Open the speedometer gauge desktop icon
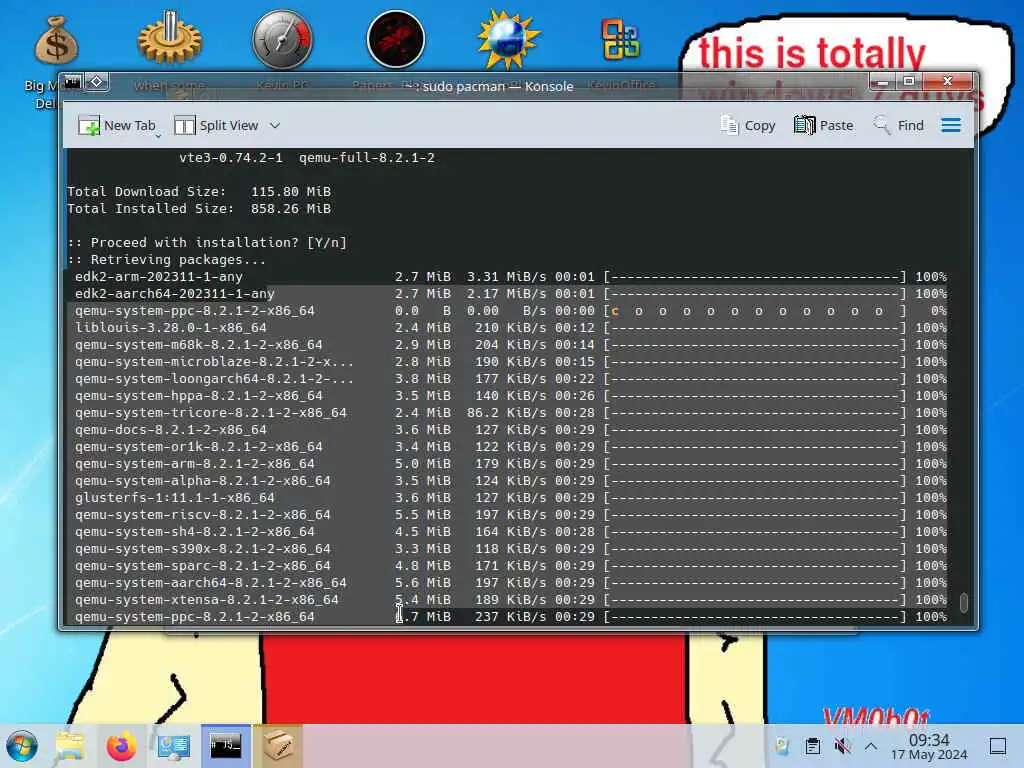The image size is (1024, 768). tap(282, 39)
